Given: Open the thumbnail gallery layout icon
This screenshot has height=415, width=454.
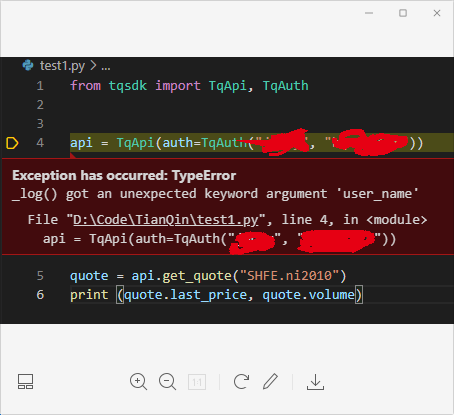Looking at the screenshot, I should click(25, 382).
